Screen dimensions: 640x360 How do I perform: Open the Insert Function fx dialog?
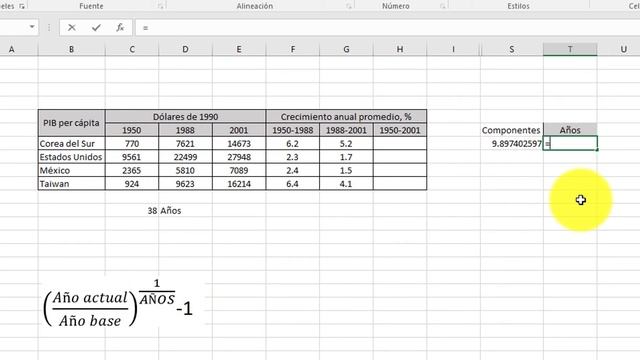pos(120,28)
